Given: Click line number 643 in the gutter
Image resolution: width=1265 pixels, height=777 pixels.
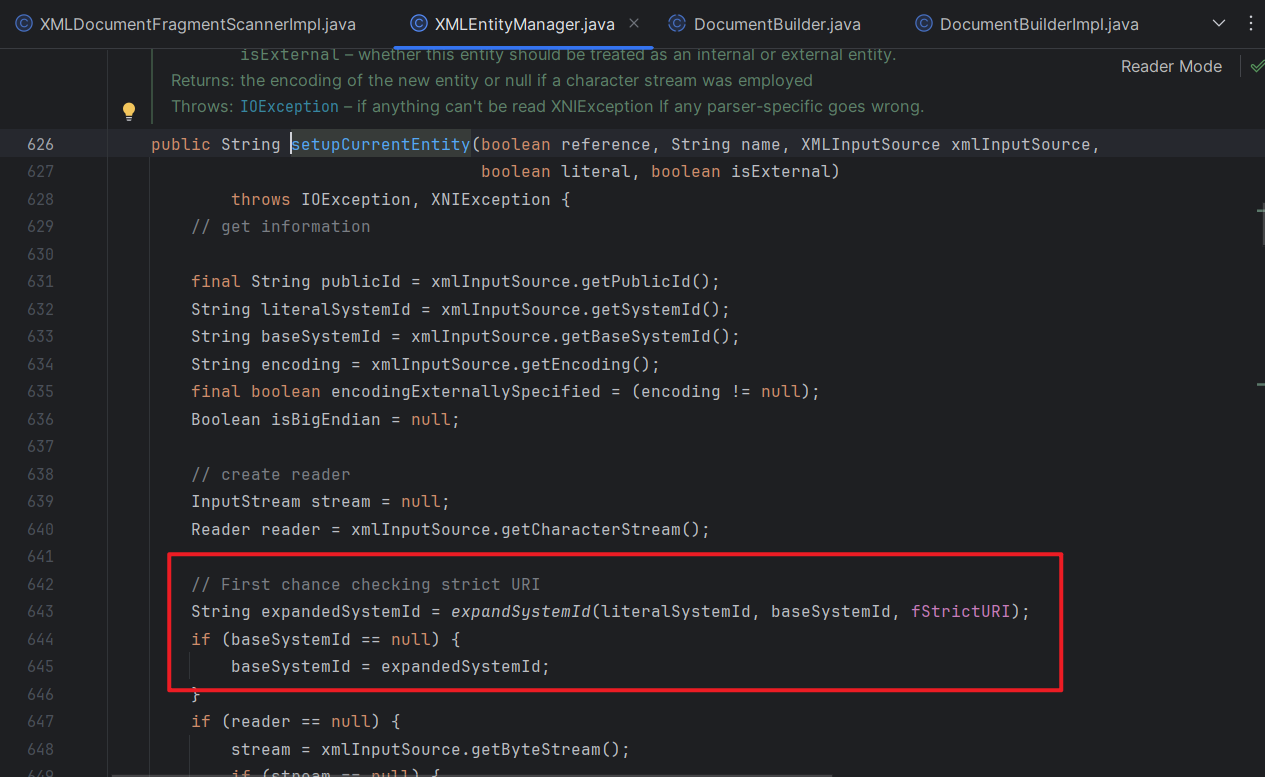Looking at the screenshot, I should click(40, 610).
